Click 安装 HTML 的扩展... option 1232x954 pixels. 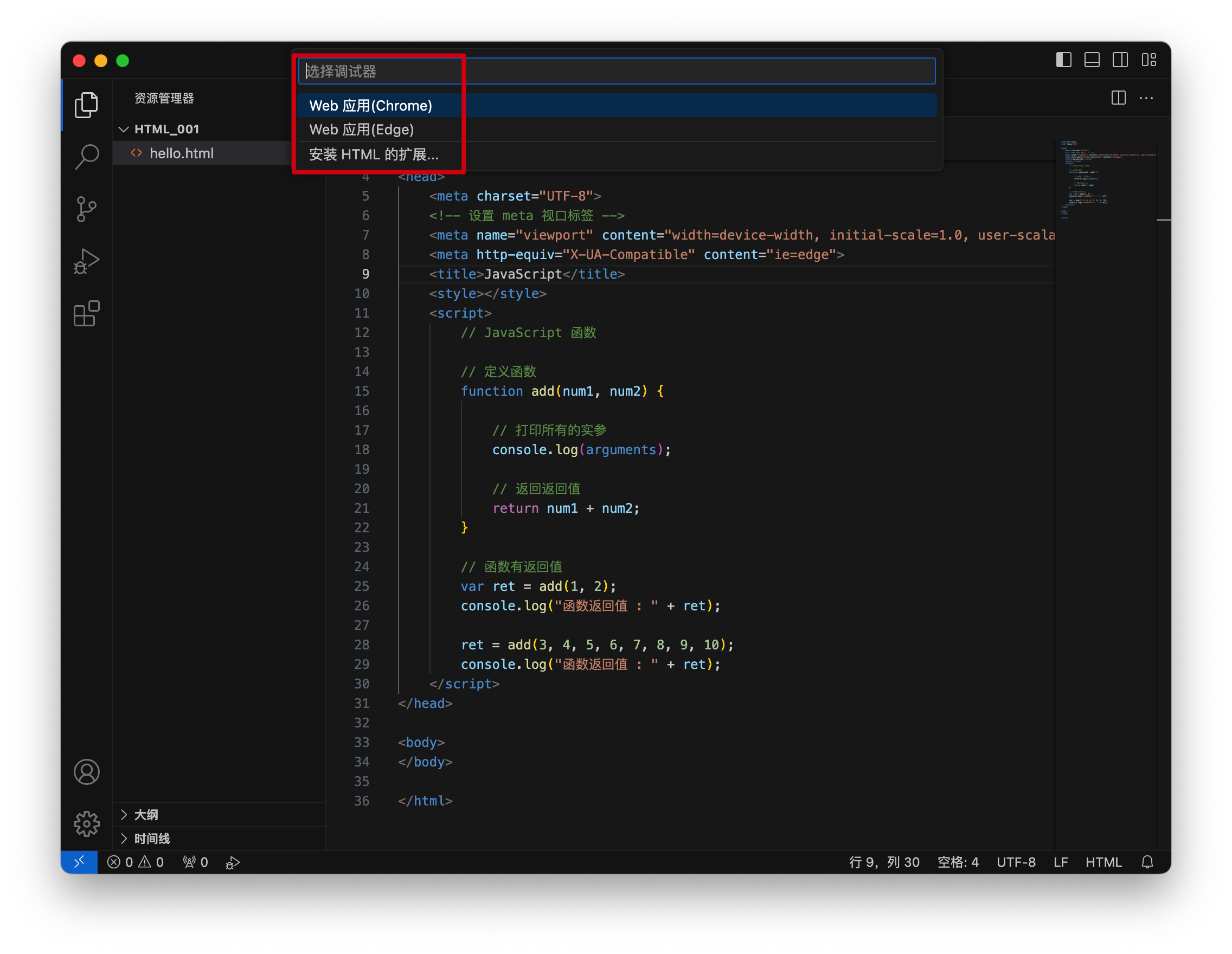374,154
